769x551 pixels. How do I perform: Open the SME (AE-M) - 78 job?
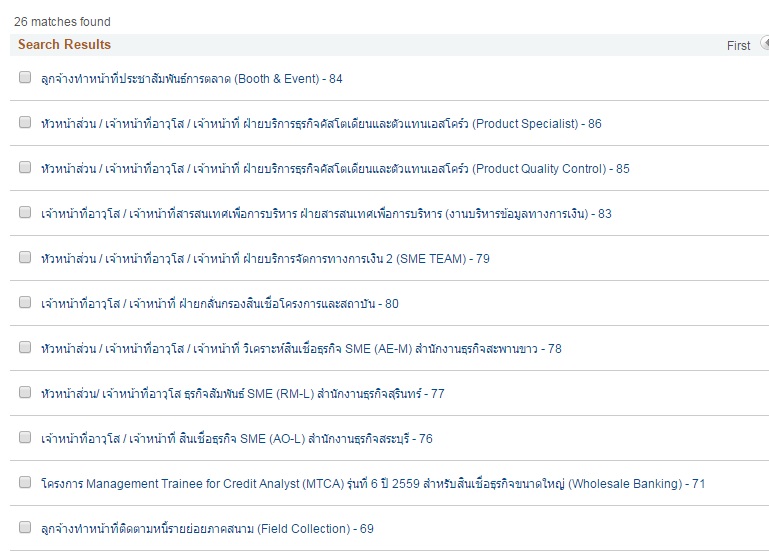(x=301, y=349)
